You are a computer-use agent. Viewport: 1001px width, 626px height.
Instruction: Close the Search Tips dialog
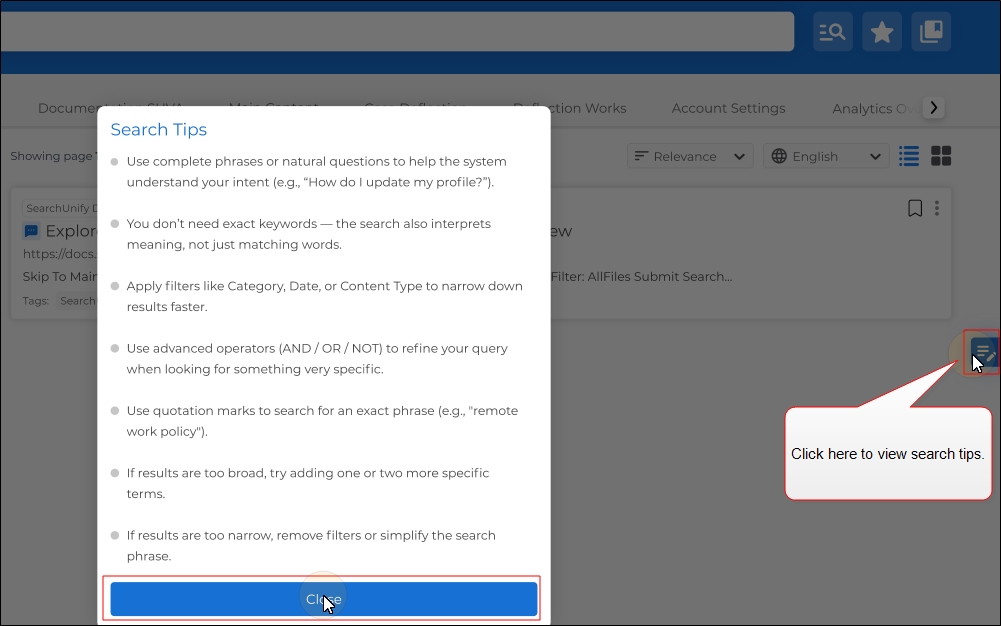pyautogui.click(x=323, y=599)
